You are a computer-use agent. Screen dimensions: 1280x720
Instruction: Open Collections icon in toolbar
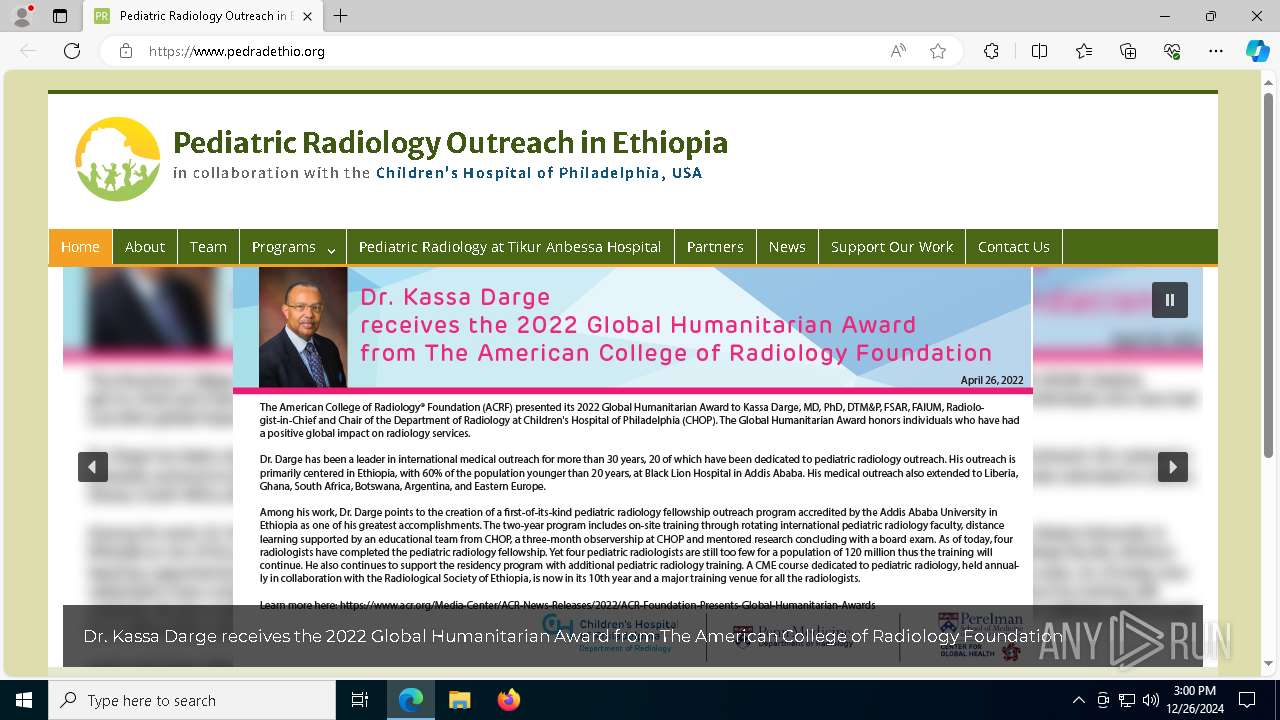(1128, 51)
